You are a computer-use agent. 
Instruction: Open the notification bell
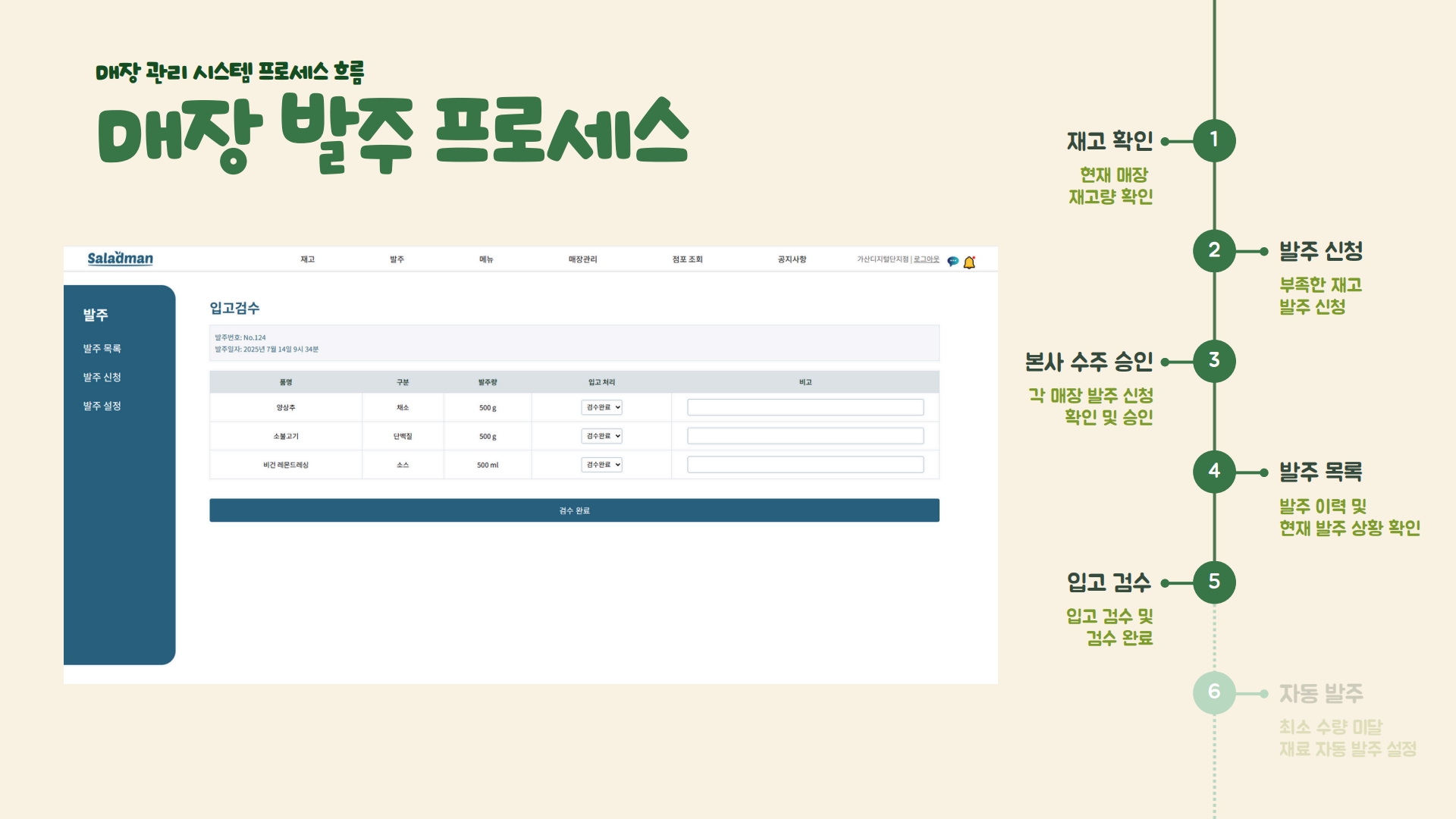point(969,262)
